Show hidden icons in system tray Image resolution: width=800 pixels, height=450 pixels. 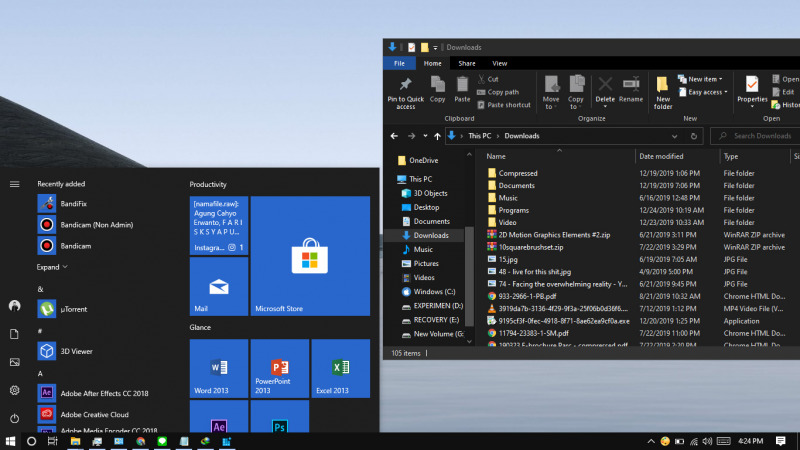[651, 441]
